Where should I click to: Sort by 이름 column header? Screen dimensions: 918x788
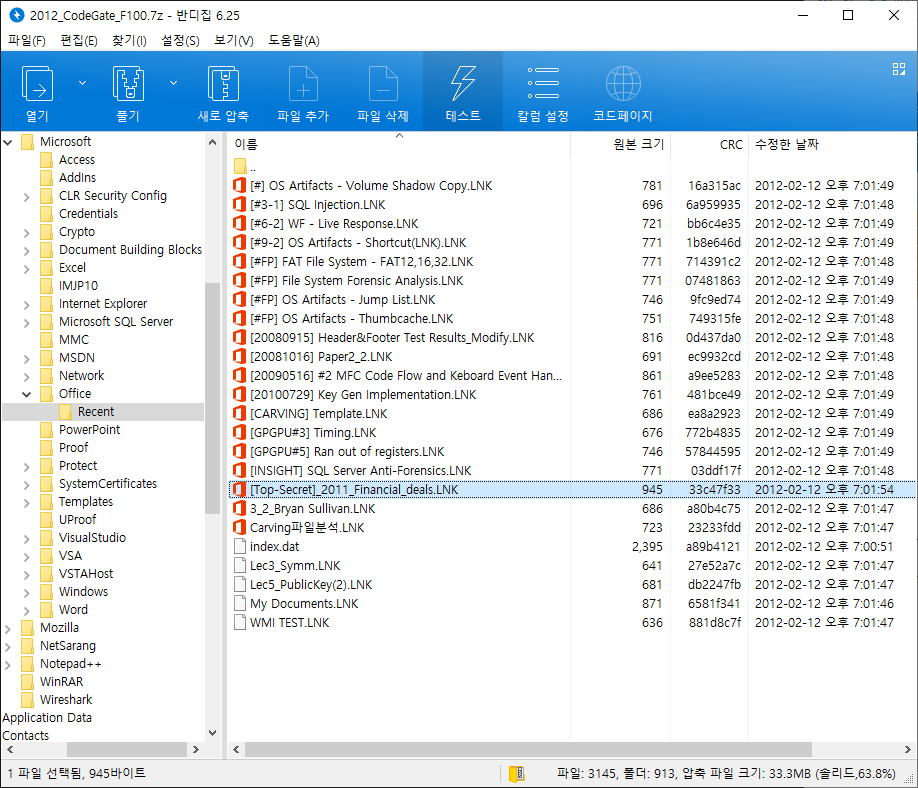click(x=399, y=144)
